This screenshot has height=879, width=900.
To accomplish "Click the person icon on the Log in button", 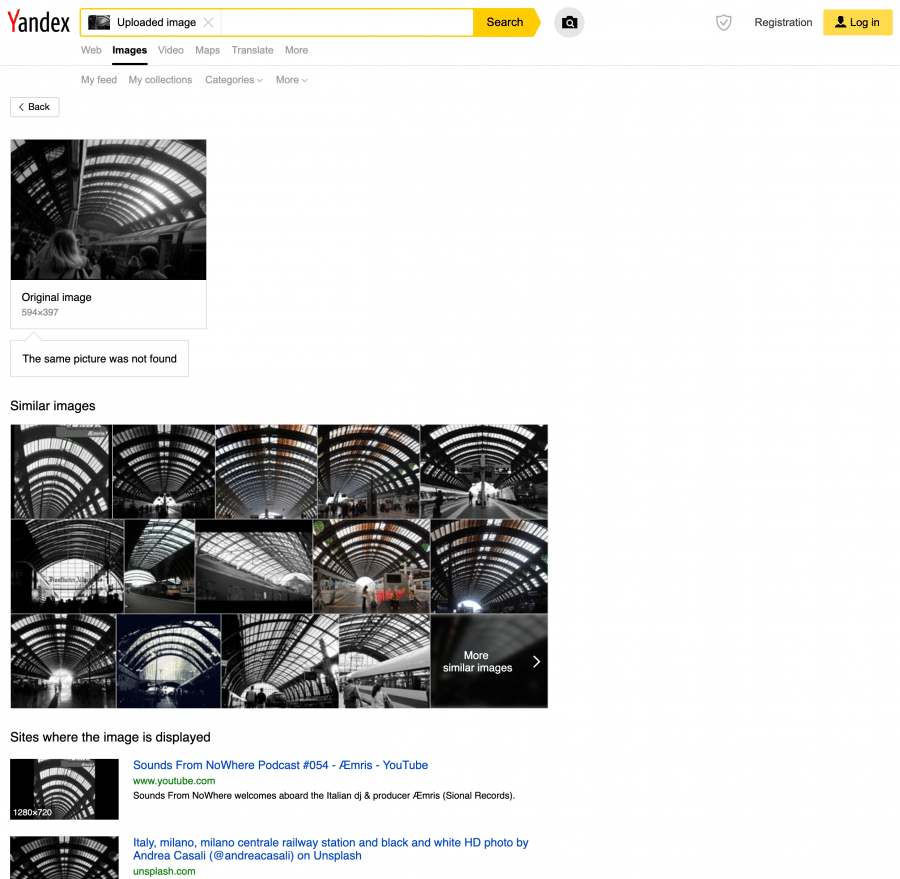I will pyautogui.click(x=841, y=21).
